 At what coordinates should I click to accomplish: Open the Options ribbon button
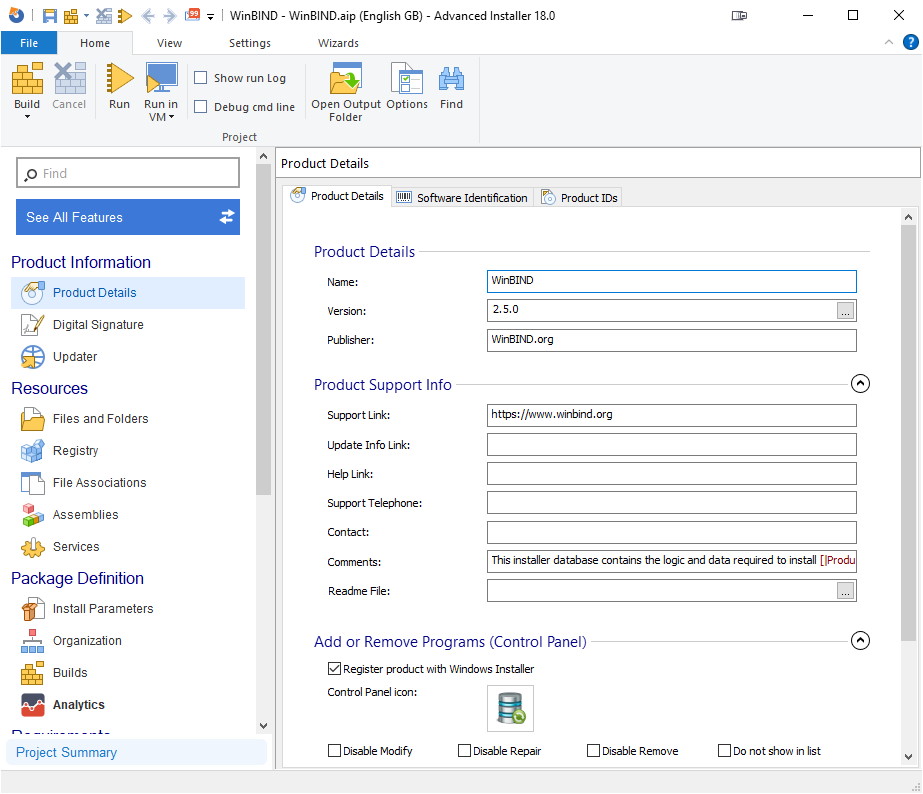[x=407, y=86]
